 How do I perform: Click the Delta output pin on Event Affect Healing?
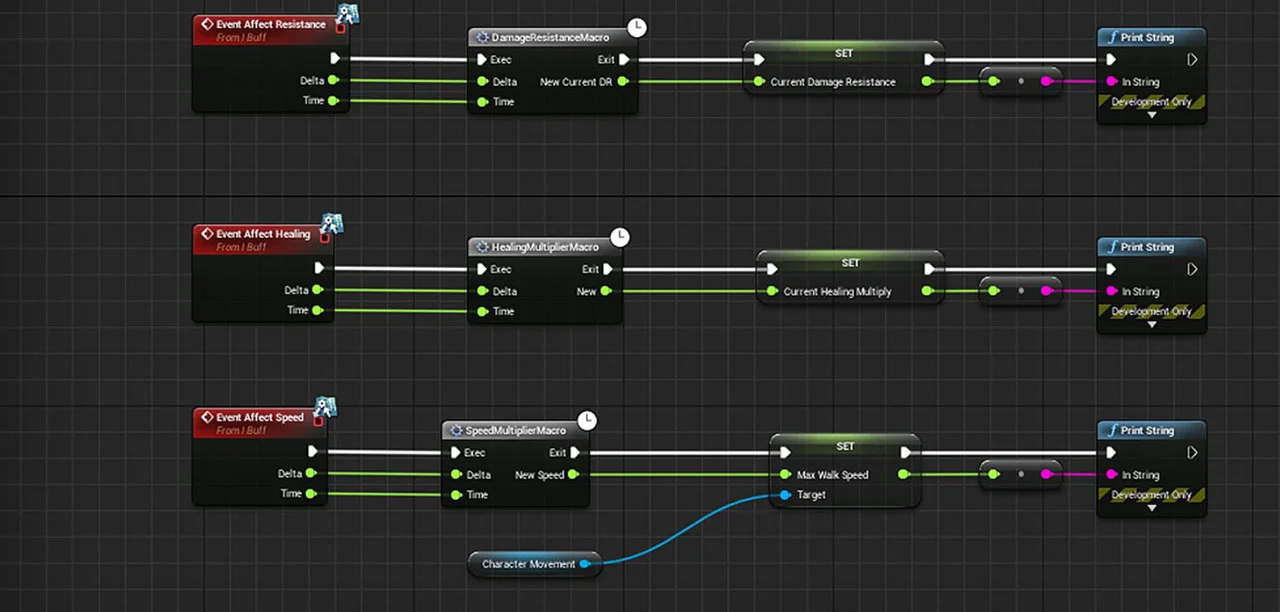point(317,290)
